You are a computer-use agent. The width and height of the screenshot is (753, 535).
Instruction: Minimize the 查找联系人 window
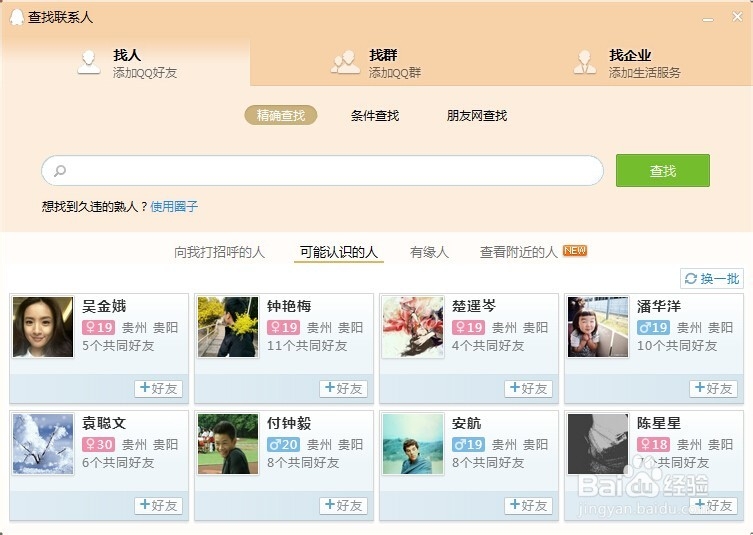708,19
